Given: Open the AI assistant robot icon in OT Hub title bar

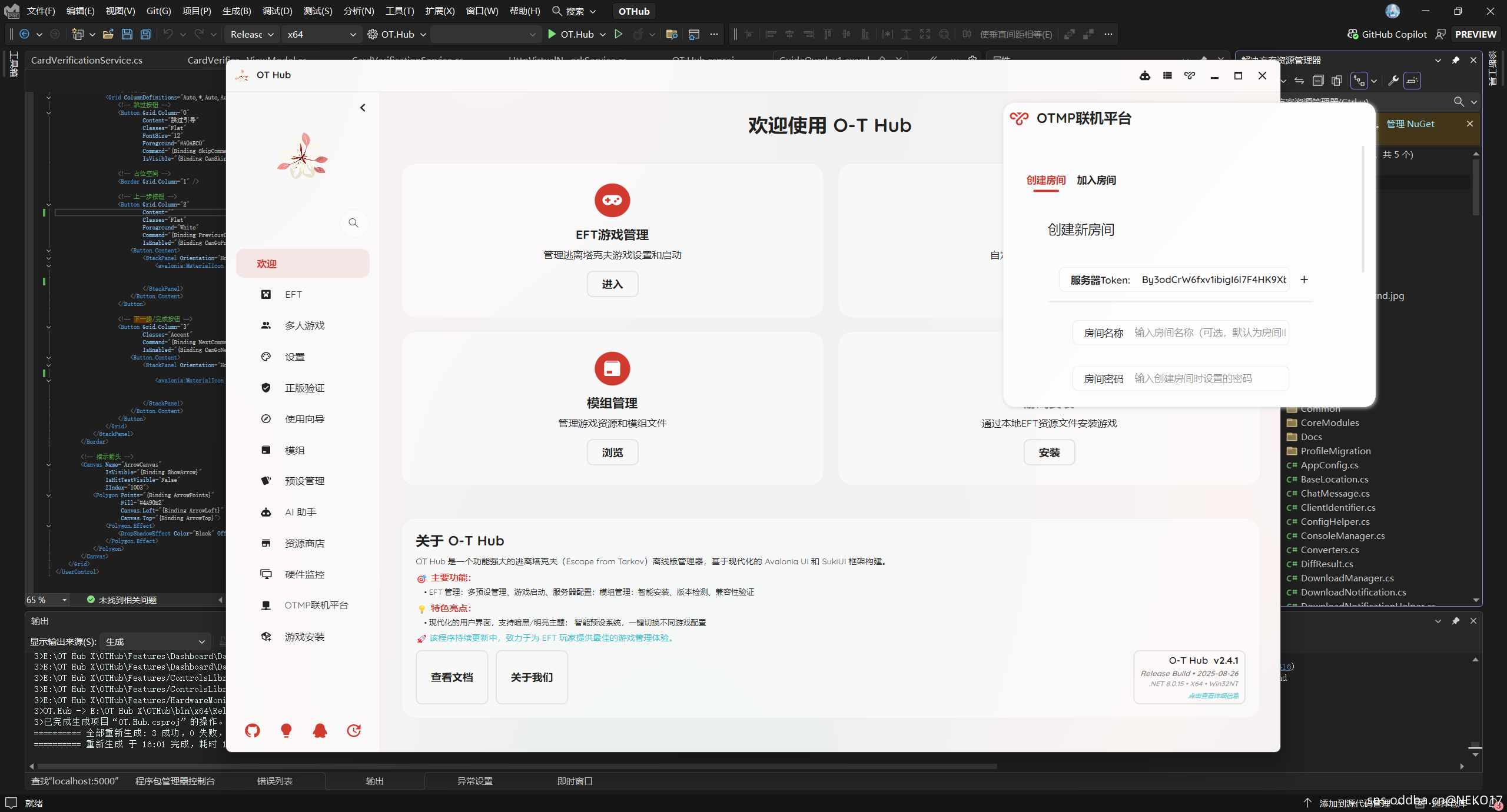Looking at the screenshot, I should (1144, 75).
